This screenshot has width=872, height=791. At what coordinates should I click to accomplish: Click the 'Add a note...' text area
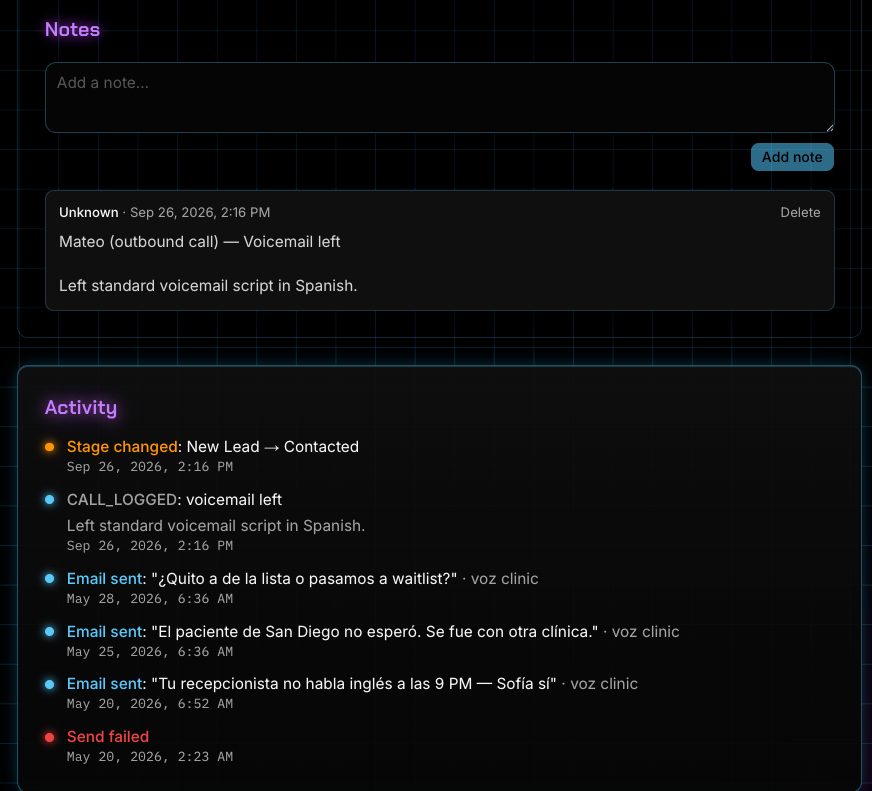[x=439, y=97]
